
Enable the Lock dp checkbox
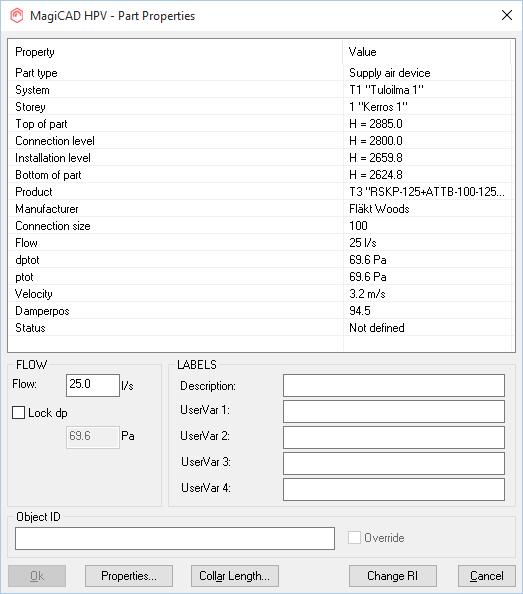(x=19, y=413)
